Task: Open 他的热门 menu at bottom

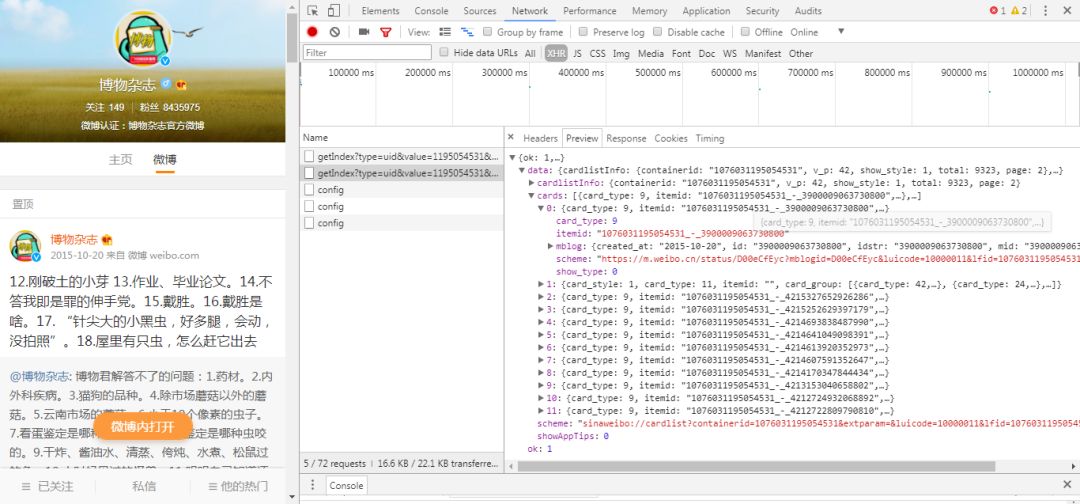Action: [238, 486]
